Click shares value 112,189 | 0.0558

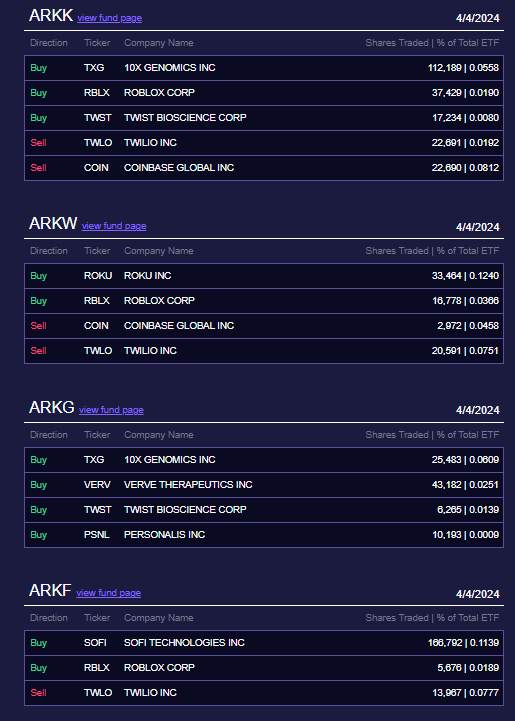463,68
